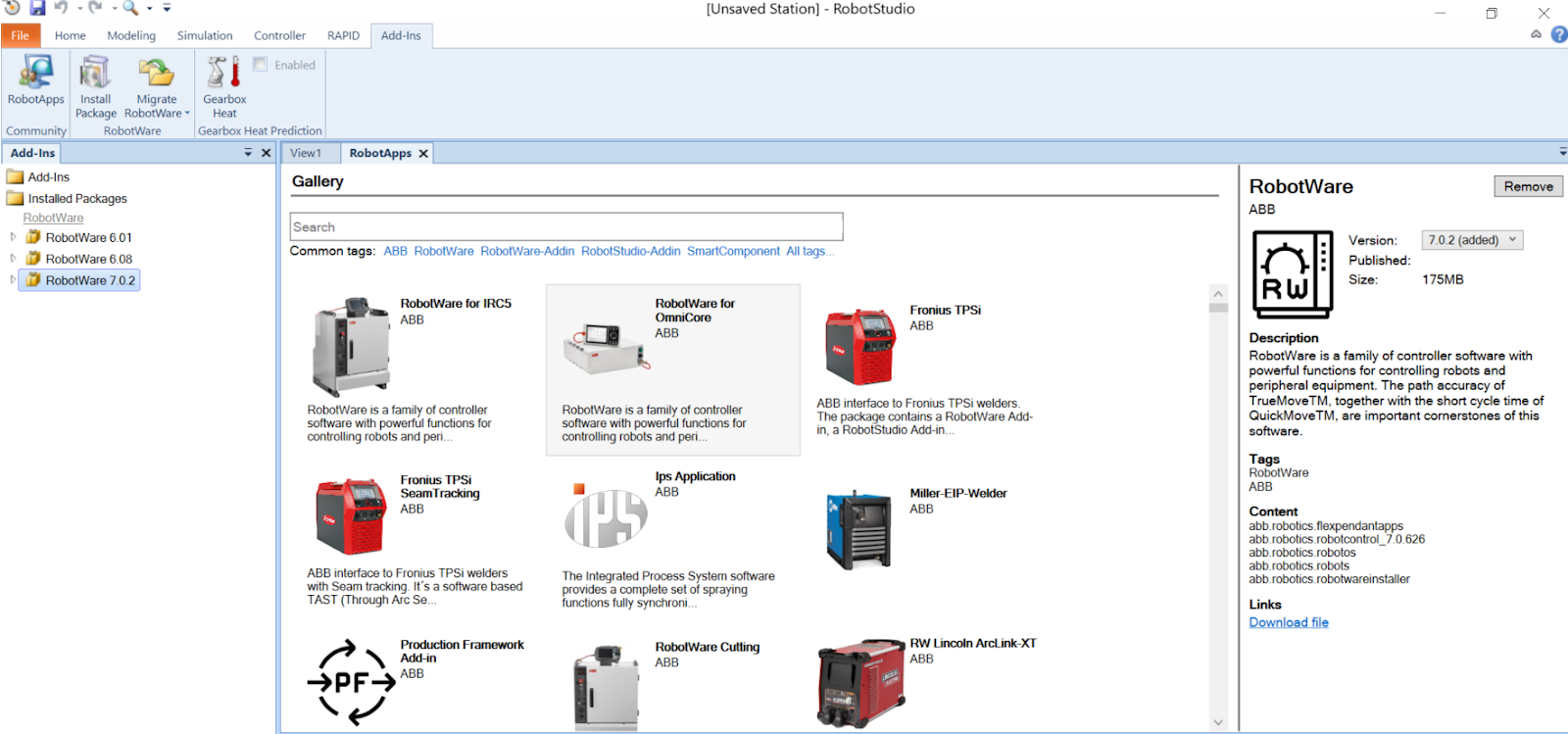Open the RobotWare Cutting thumbnail
The image size is (1568, 734).
pos(606,687)
